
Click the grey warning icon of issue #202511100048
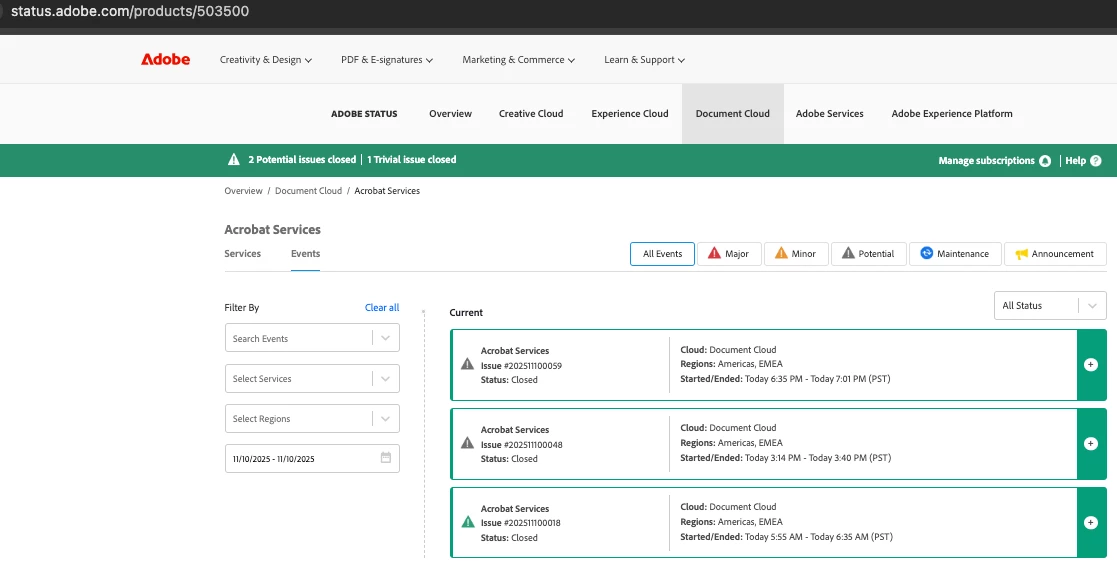point(467,443)
